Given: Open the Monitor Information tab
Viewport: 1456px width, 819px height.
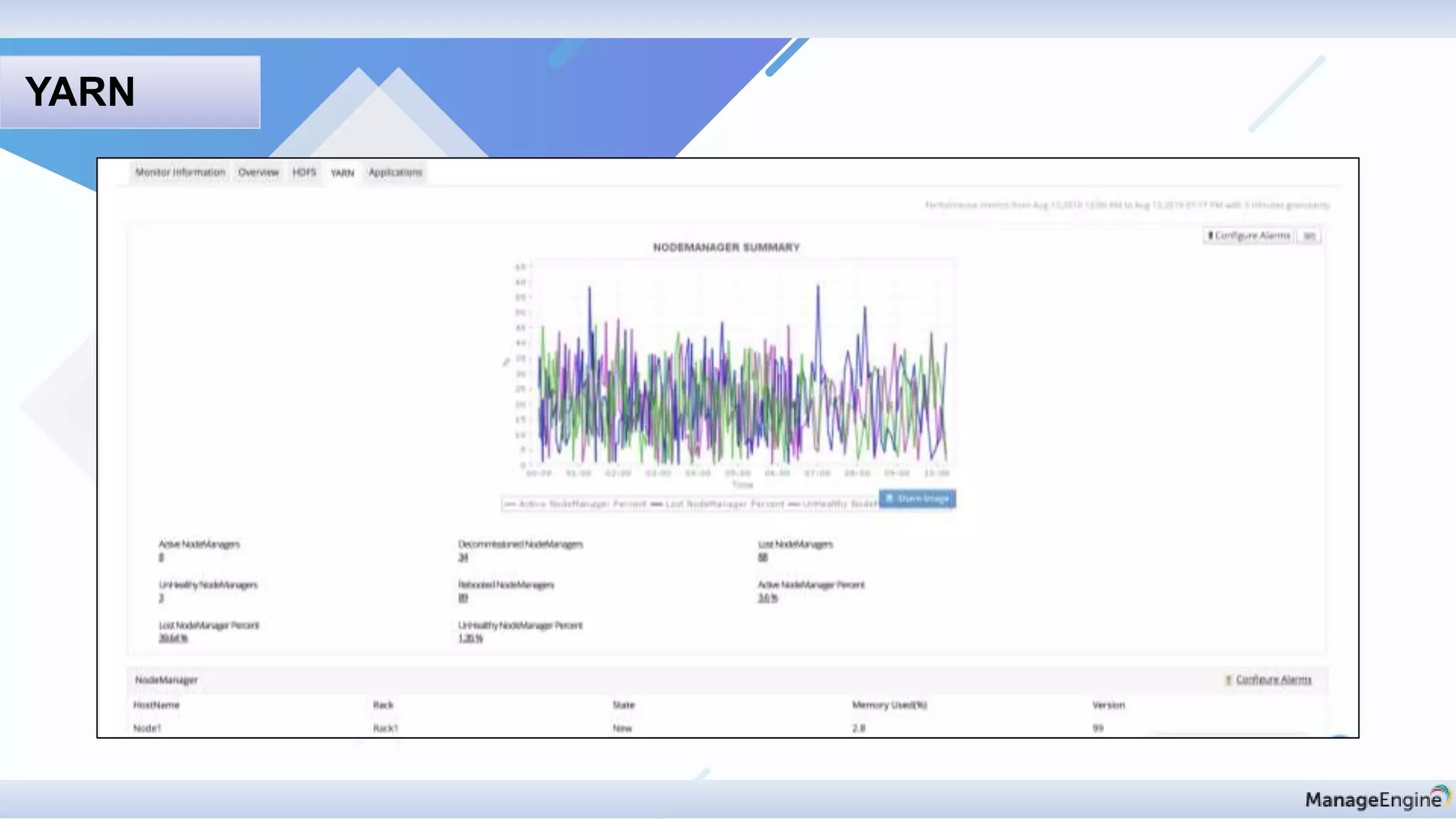Looking at the screenshot, I should [x=180, y=173].
